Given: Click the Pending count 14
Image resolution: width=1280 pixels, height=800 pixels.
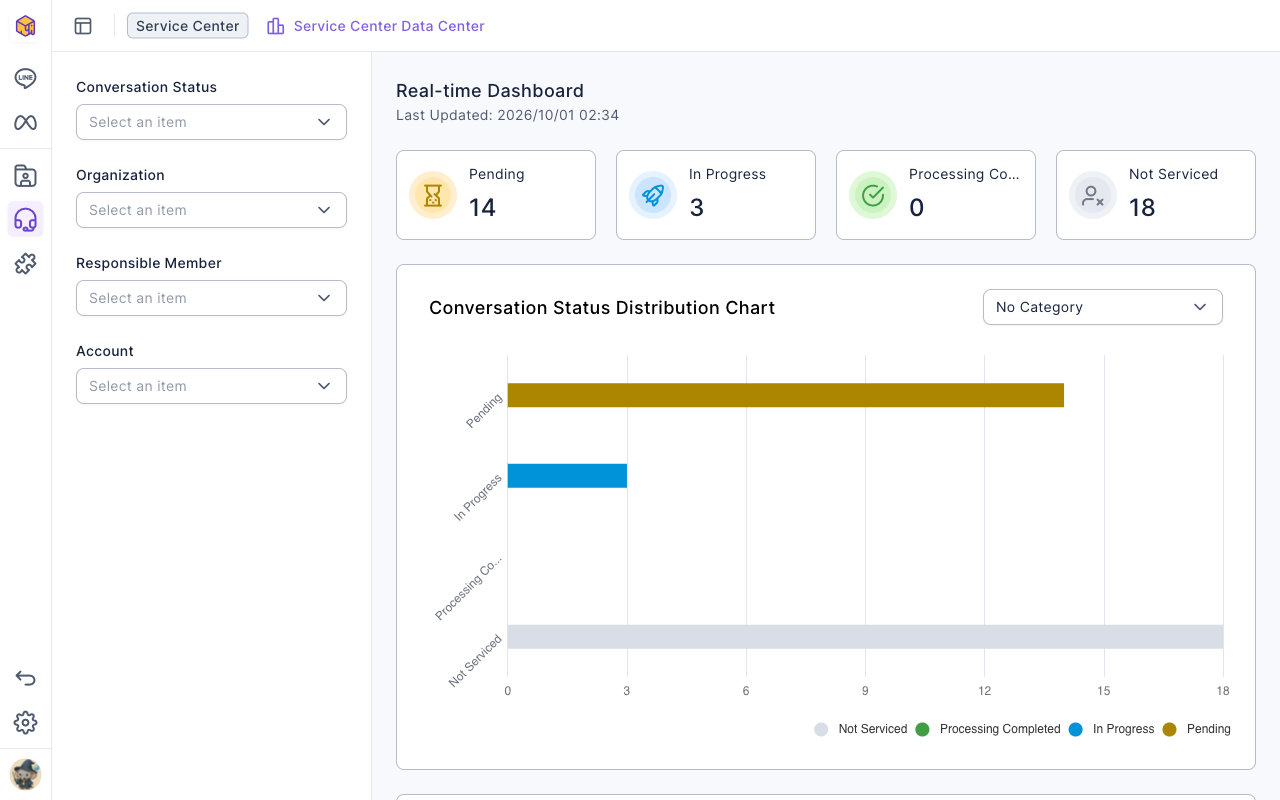Looking at the screenshot, I should 483,207.
